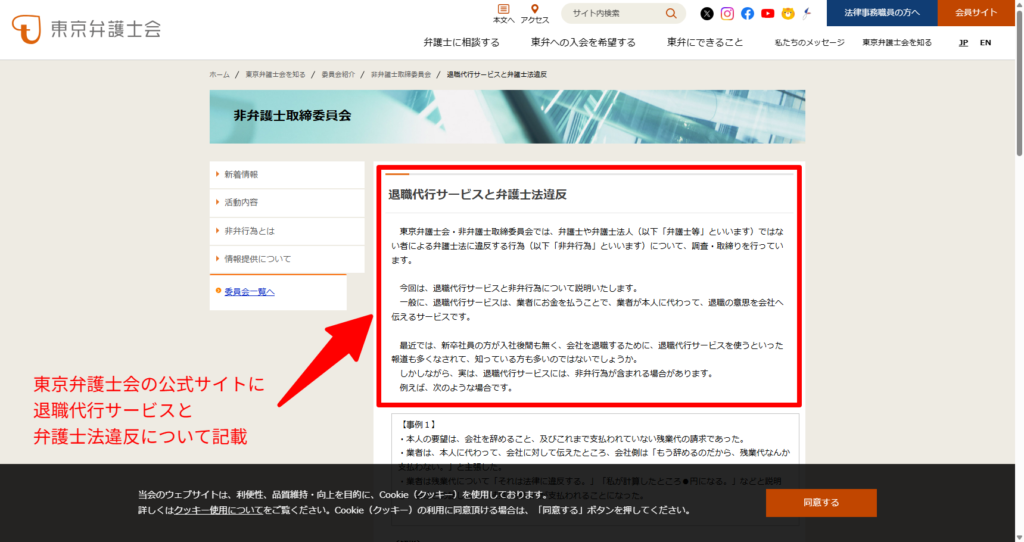Image resolution: width=1024 pixels, height=542 pixels.
Task: Open the Instagram social icon
Action: click(x=727, y=13)
